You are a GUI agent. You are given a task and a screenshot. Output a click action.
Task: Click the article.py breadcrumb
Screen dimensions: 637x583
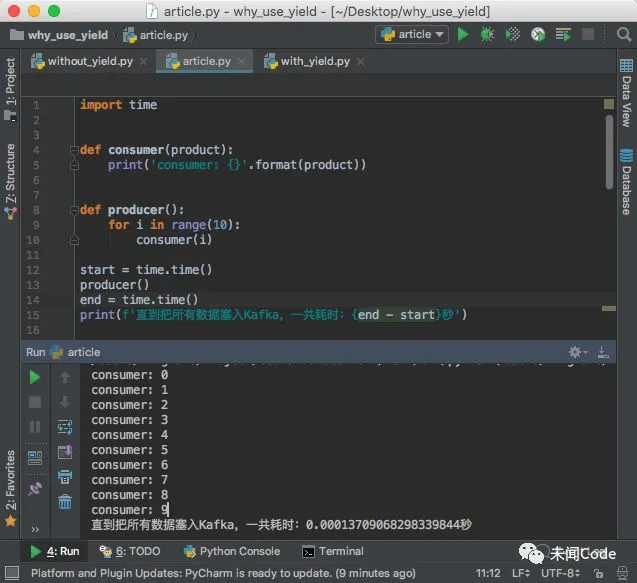[156, 35]
